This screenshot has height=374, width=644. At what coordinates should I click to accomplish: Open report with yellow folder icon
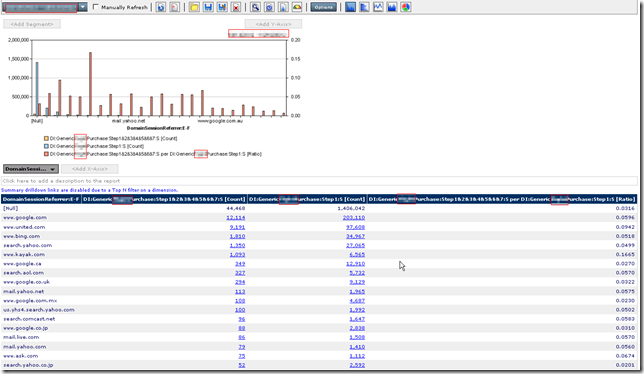(x=194, y=7)
